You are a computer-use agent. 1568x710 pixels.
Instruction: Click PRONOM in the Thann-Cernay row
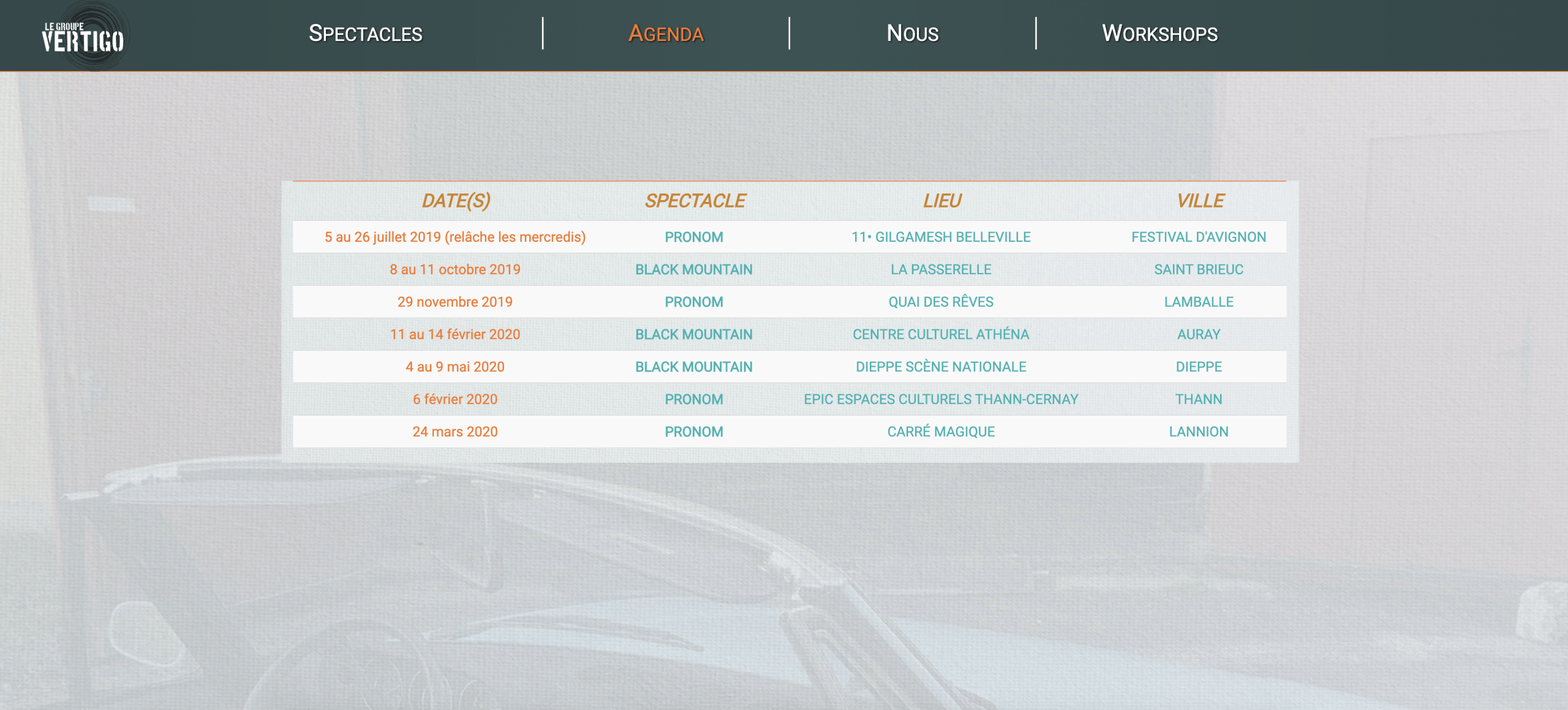click(x=694, y=399)
